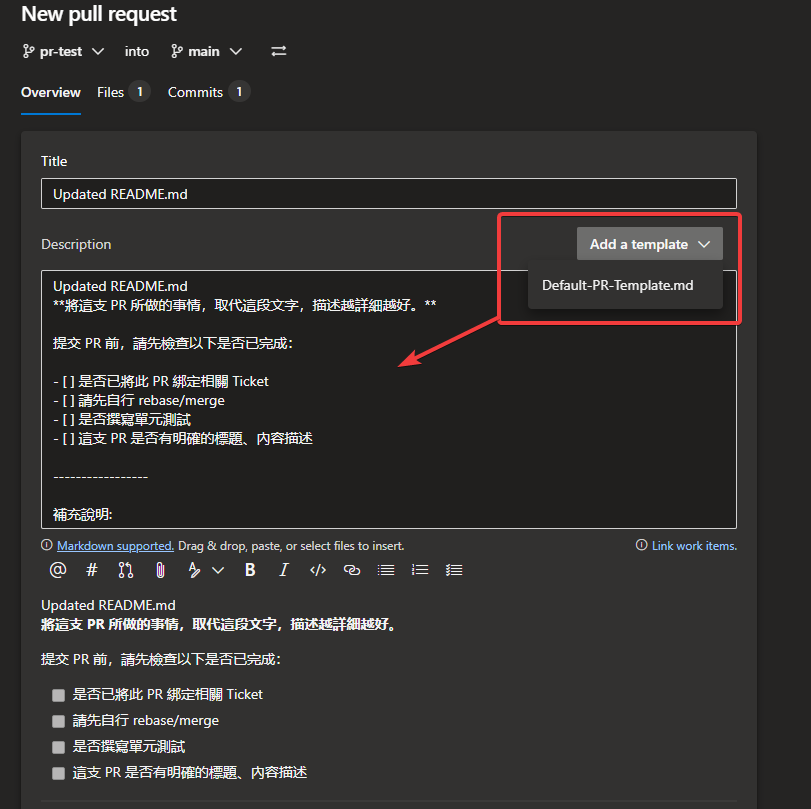Check the '是否已將此 PR 綁定相關 Ticket' checkbox
This screenshot has height=809, width=811.
coord(58,695)
